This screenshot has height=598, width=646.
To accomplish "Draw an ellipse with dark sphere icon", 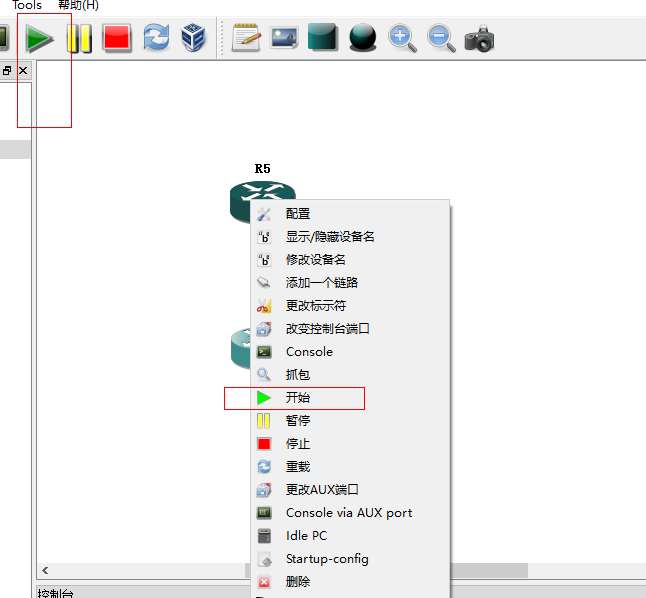I will click(363, 38).
